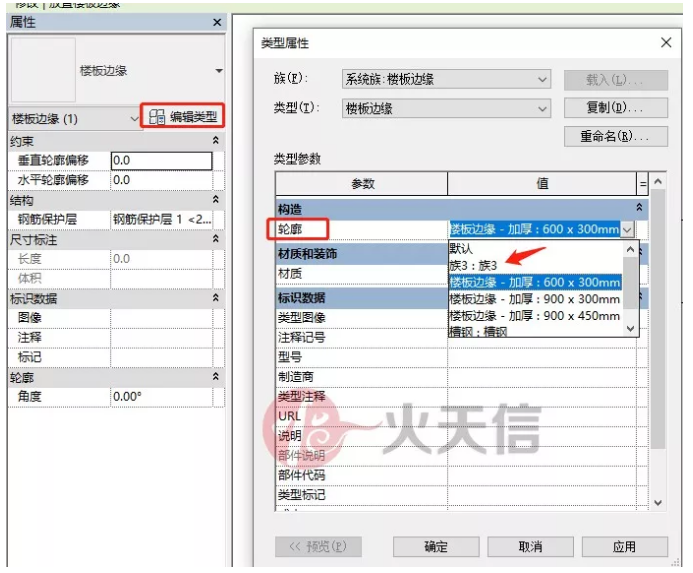The width and height of the screenshot is (693, 573).
Task: Select 楼板边缘 - 加厚 : 900 x 300mm option
Action: pos(536,299)
